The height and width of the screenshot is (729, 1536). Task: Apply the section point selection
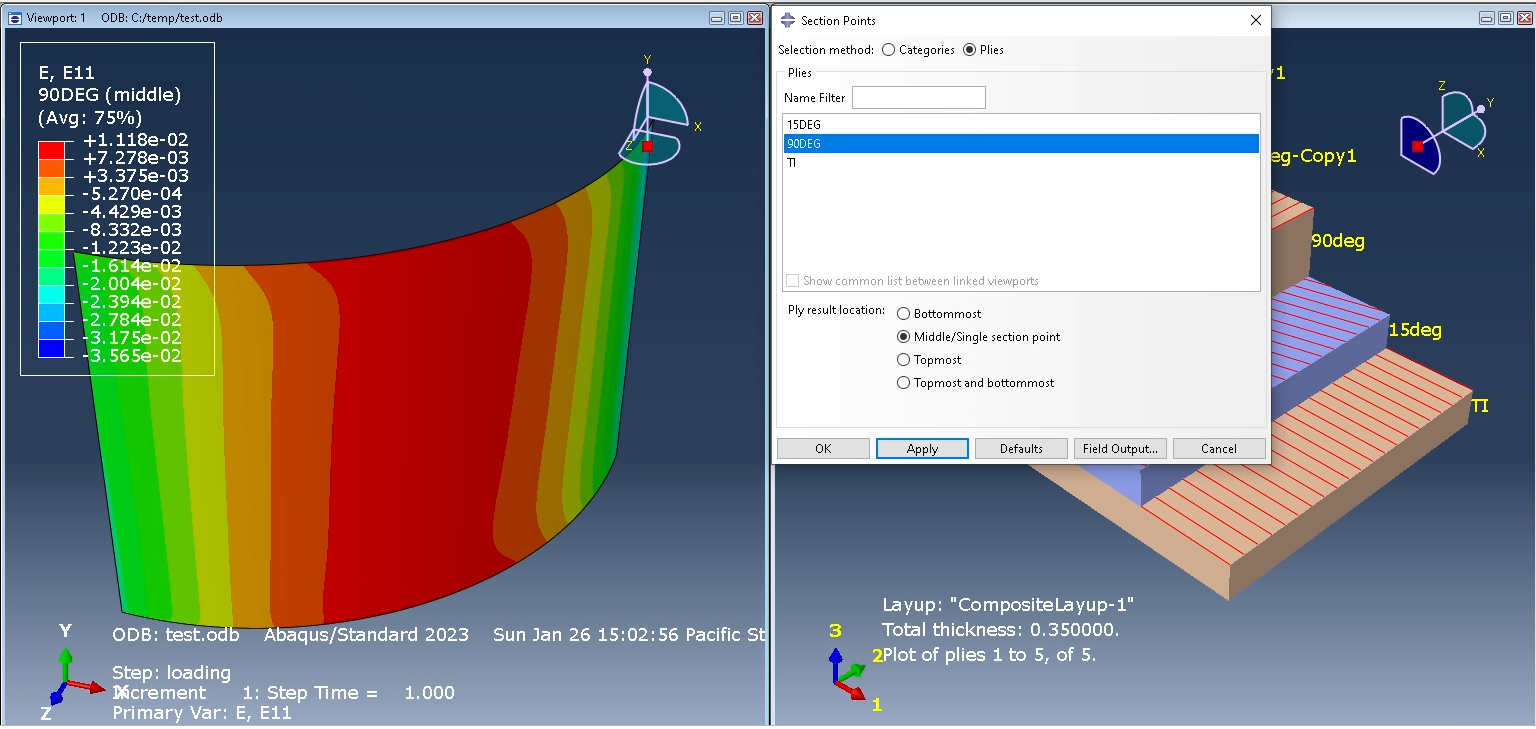[921, 448]
